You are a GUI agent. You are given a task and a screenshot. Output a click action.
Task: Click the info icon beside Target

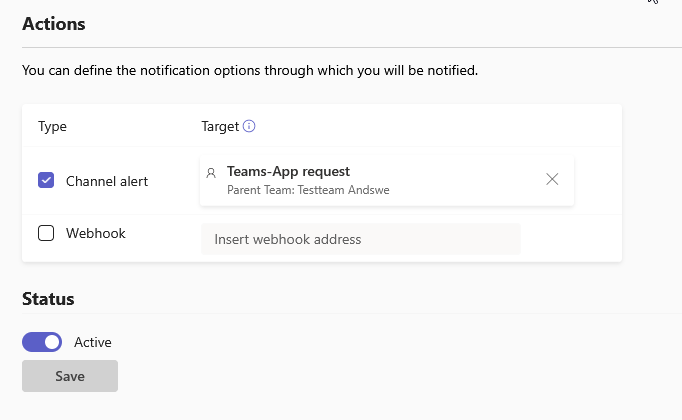pos(250,127)
